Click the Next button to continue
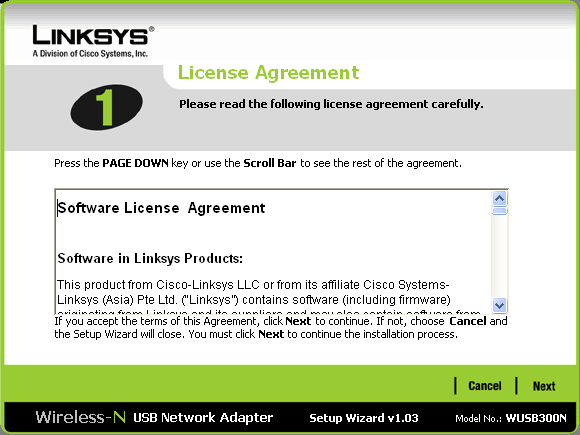Screen dimensions: 580x435 544,386
